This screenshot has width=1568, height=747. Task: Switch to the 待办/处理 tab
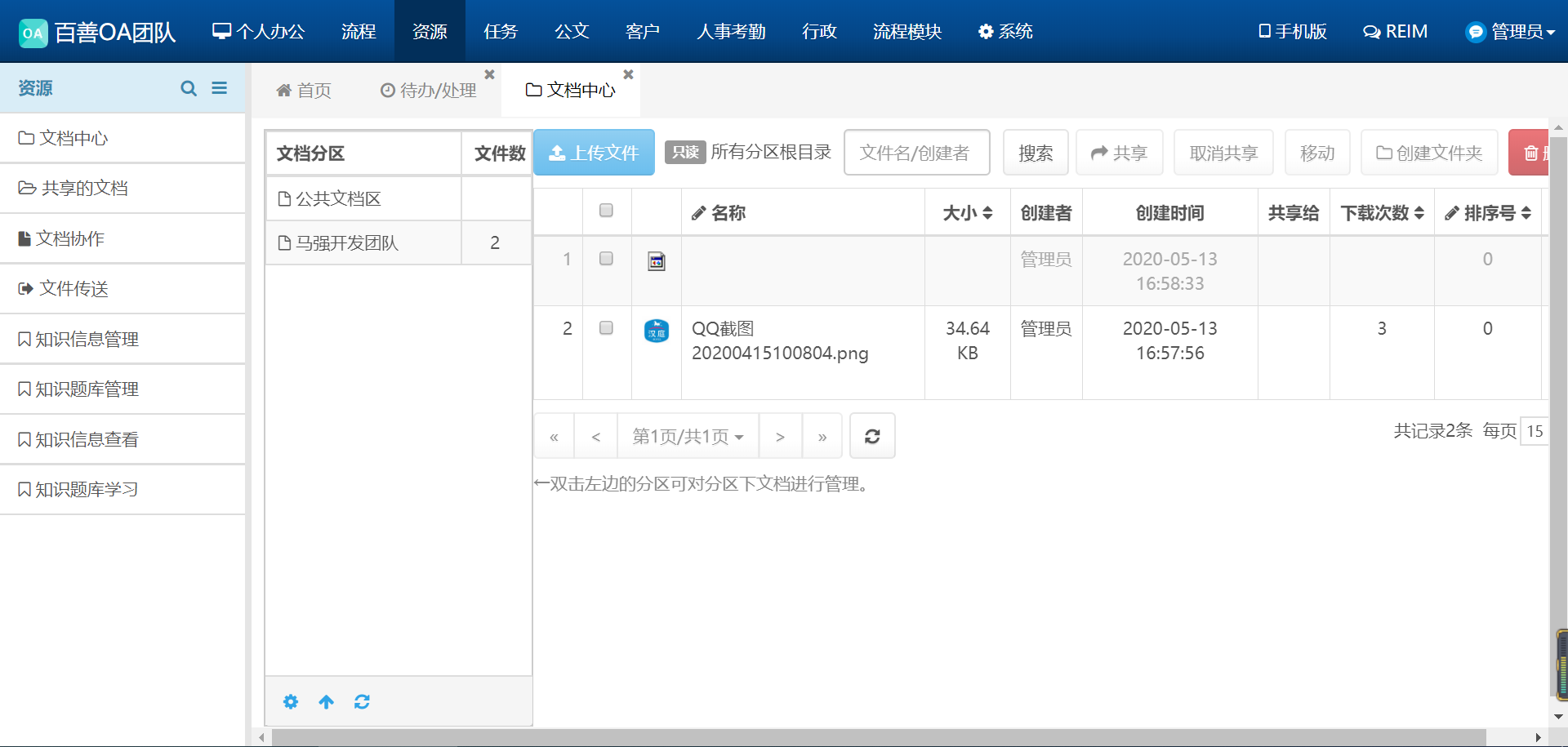click(x=429, y=91)
